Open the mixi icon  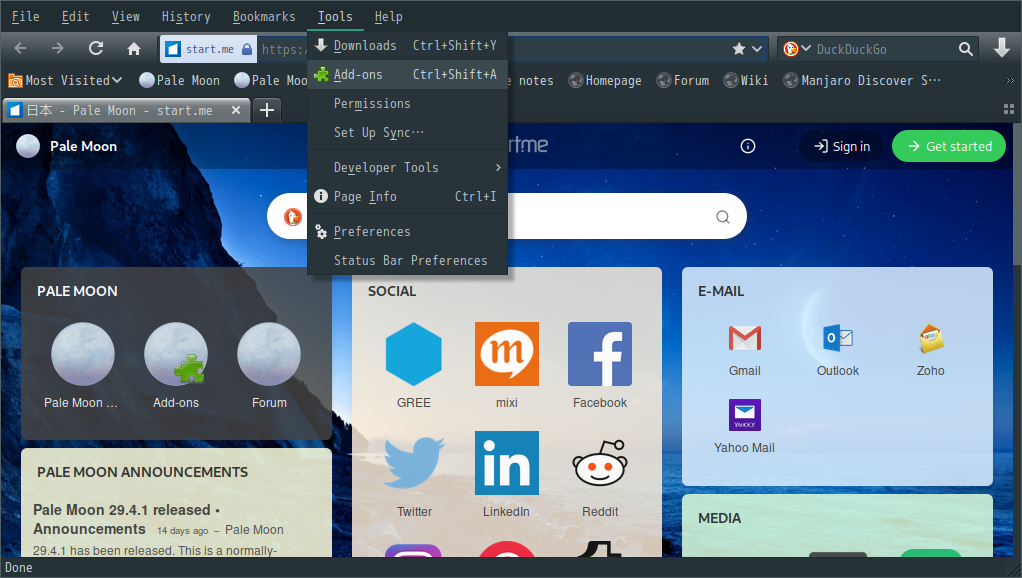pos(506,354)
